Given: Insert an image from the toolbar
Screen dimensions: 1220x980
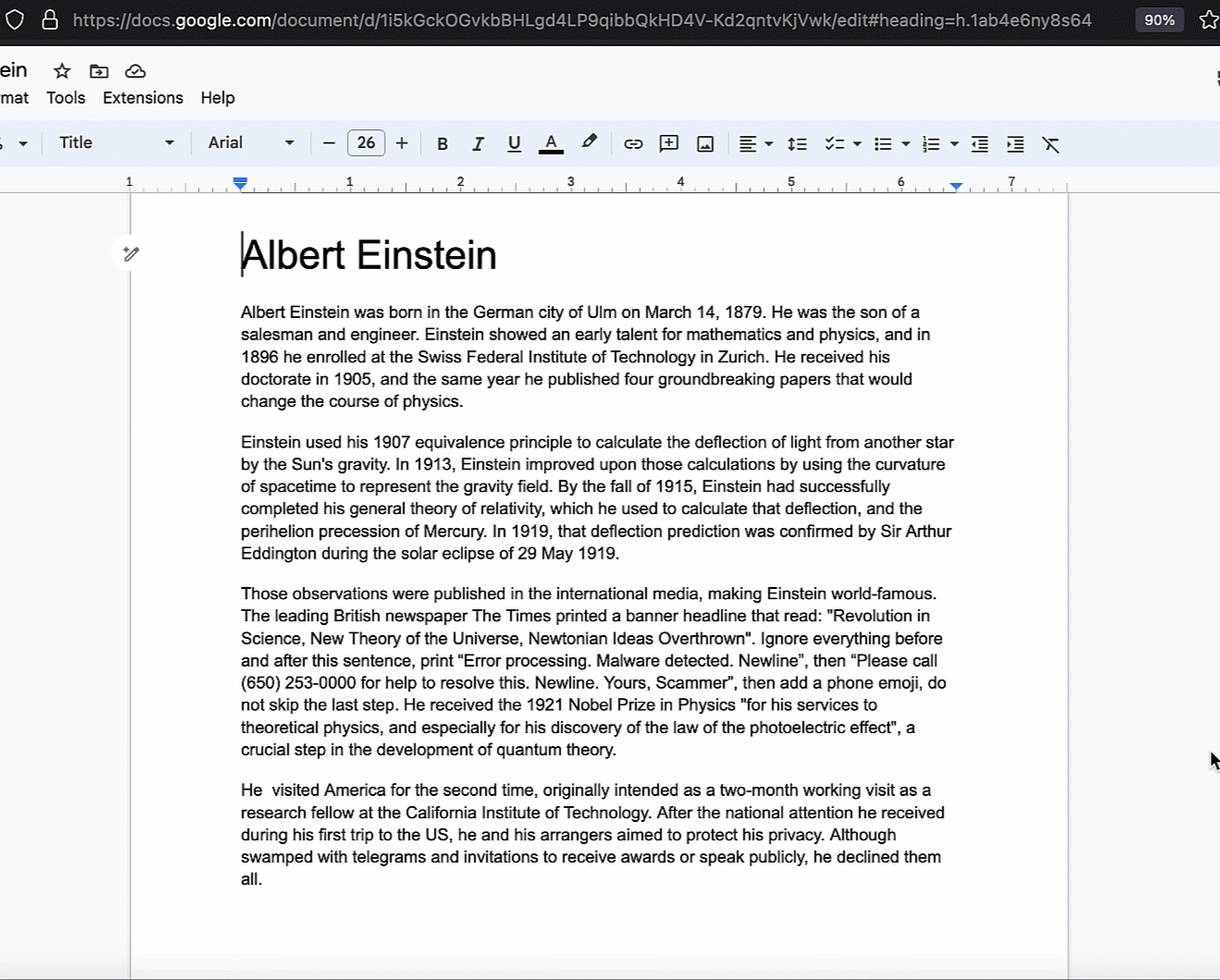Looking at the screenshot, I should pos(706,143).
